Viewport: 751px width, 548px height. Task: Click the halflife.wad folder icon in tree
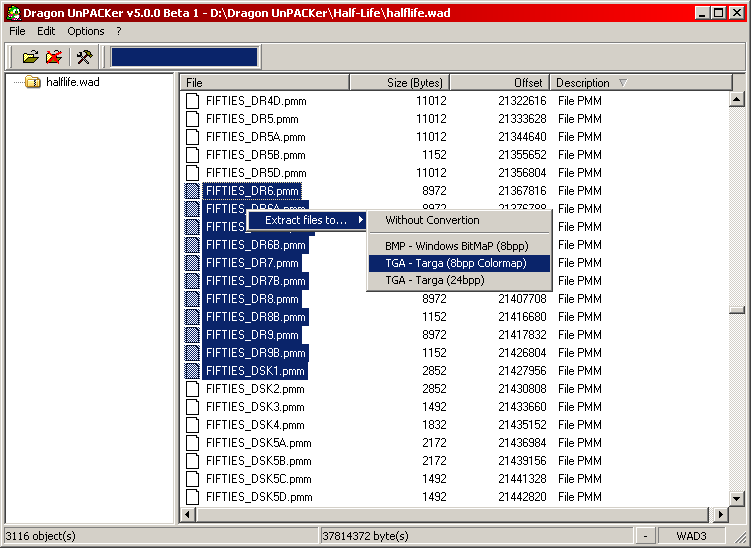click(x=33, y=82)
